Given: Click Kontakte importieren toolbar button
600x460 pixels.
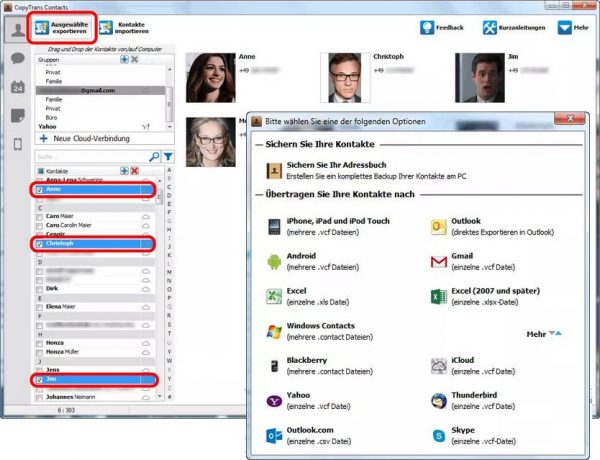Looking at the screenshot, I should pos(124,28).
